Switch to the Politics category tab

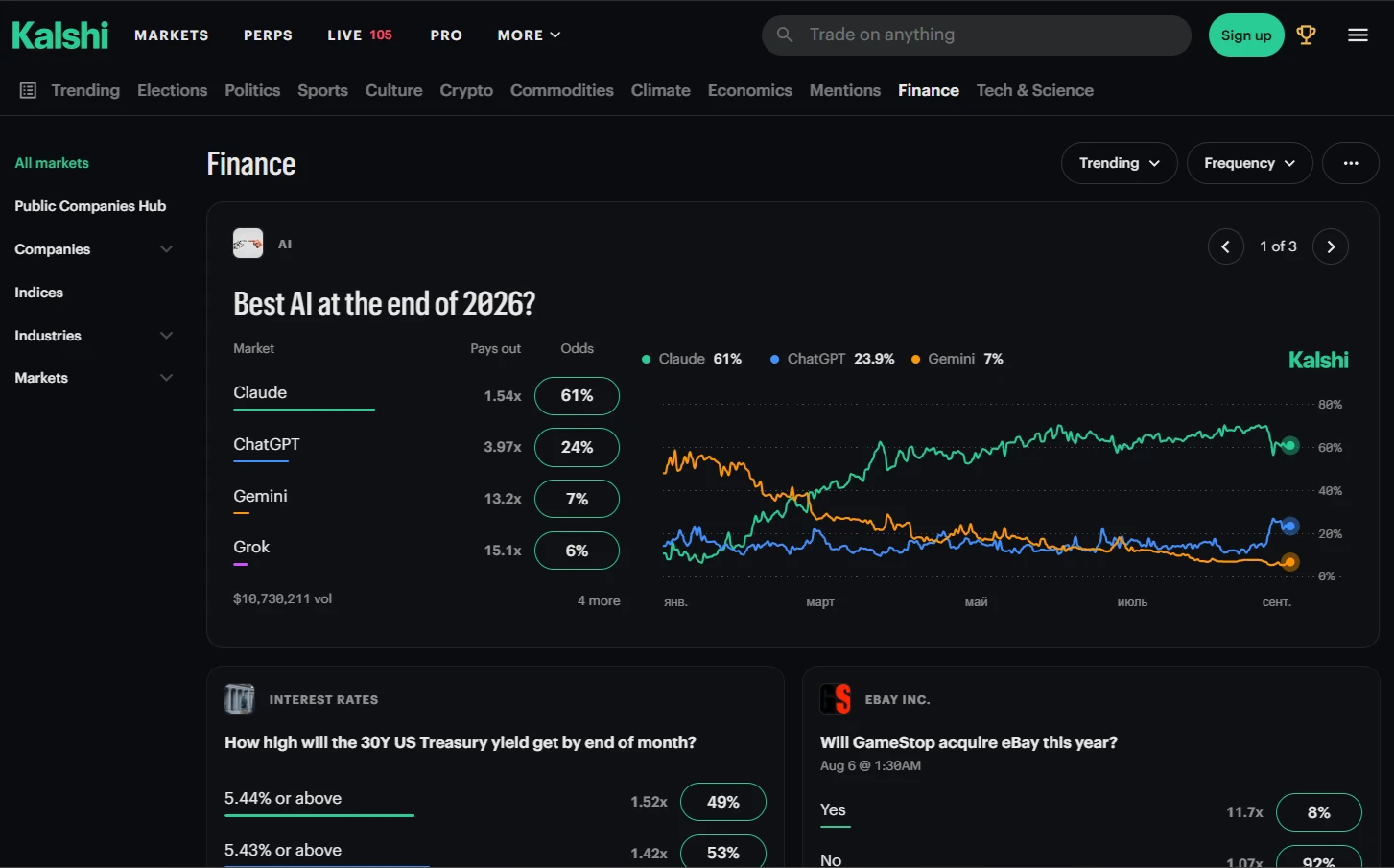tap(252, 90)
